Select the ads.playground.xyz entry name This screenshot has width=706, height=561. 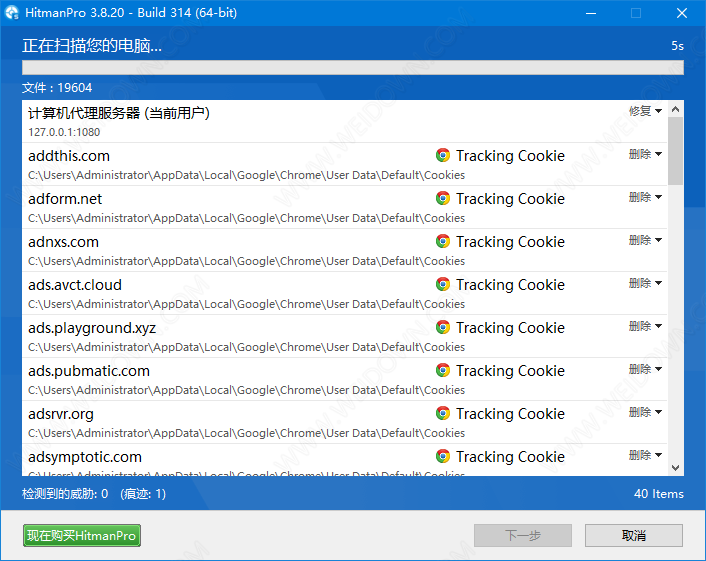(92, 328)
